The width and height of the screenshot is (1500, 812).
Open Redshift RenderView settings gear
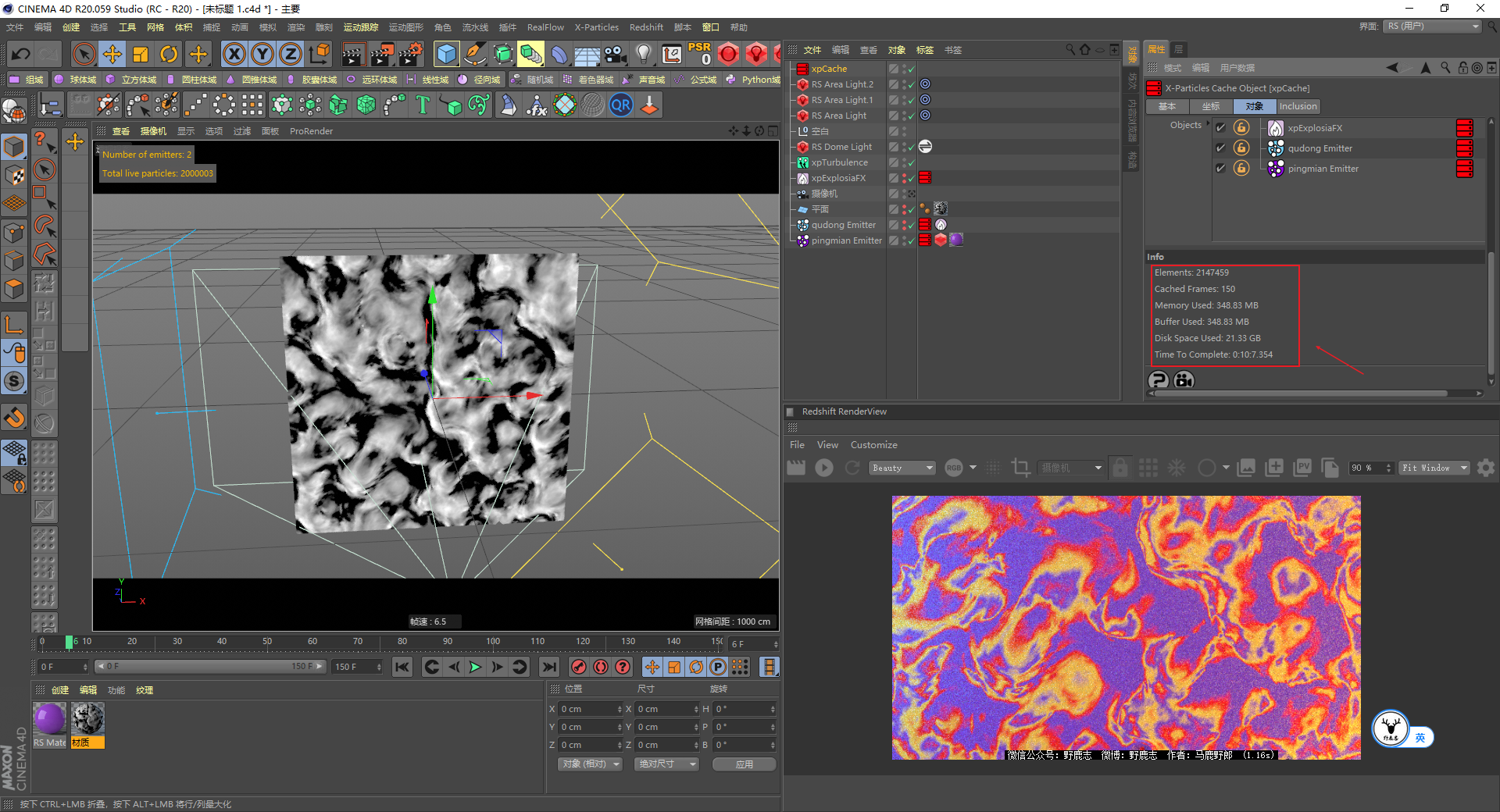1486,468
